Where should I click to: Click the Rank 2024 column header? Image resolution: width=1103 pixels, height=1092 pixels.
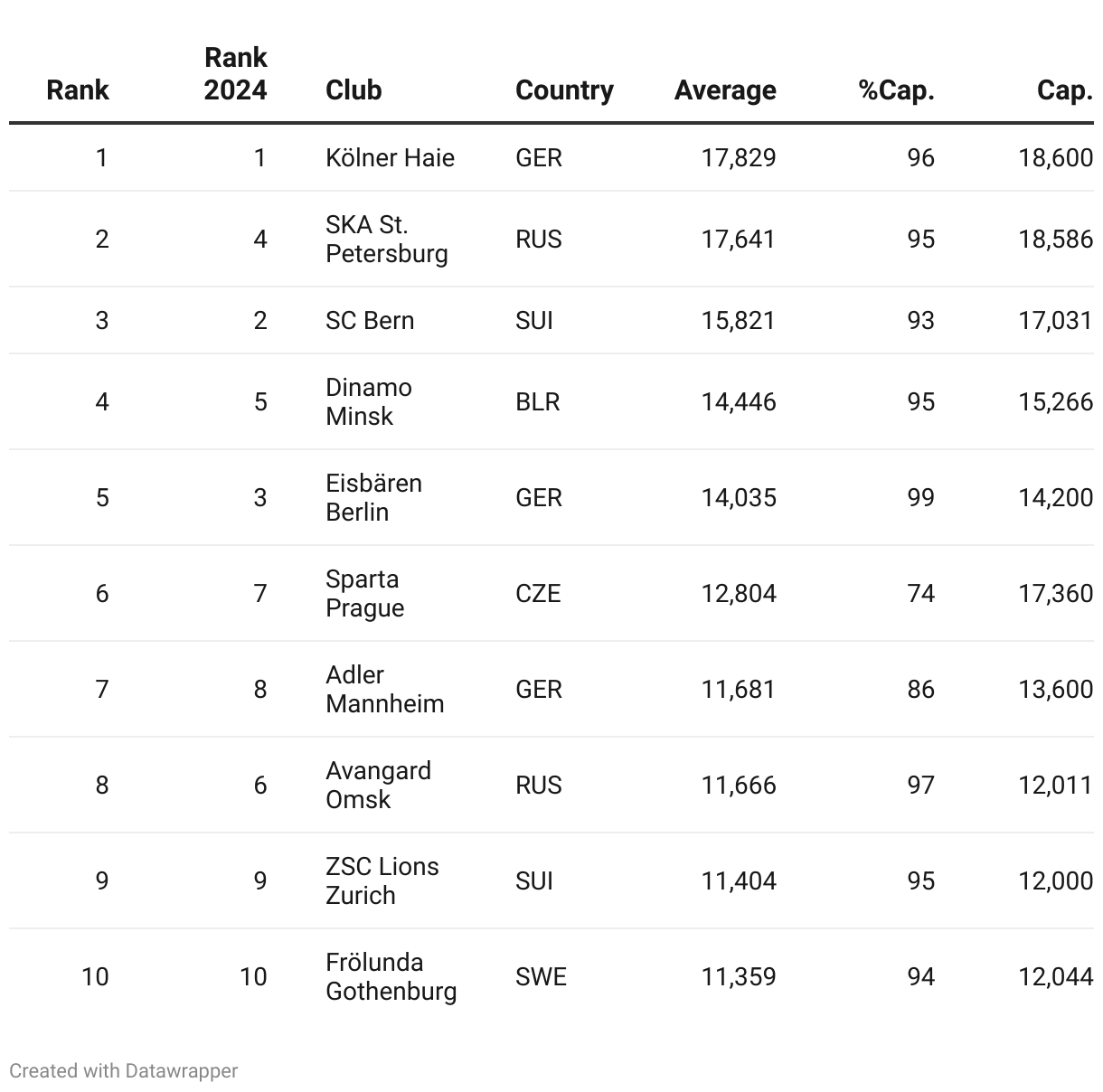click(x=235, y=73)
